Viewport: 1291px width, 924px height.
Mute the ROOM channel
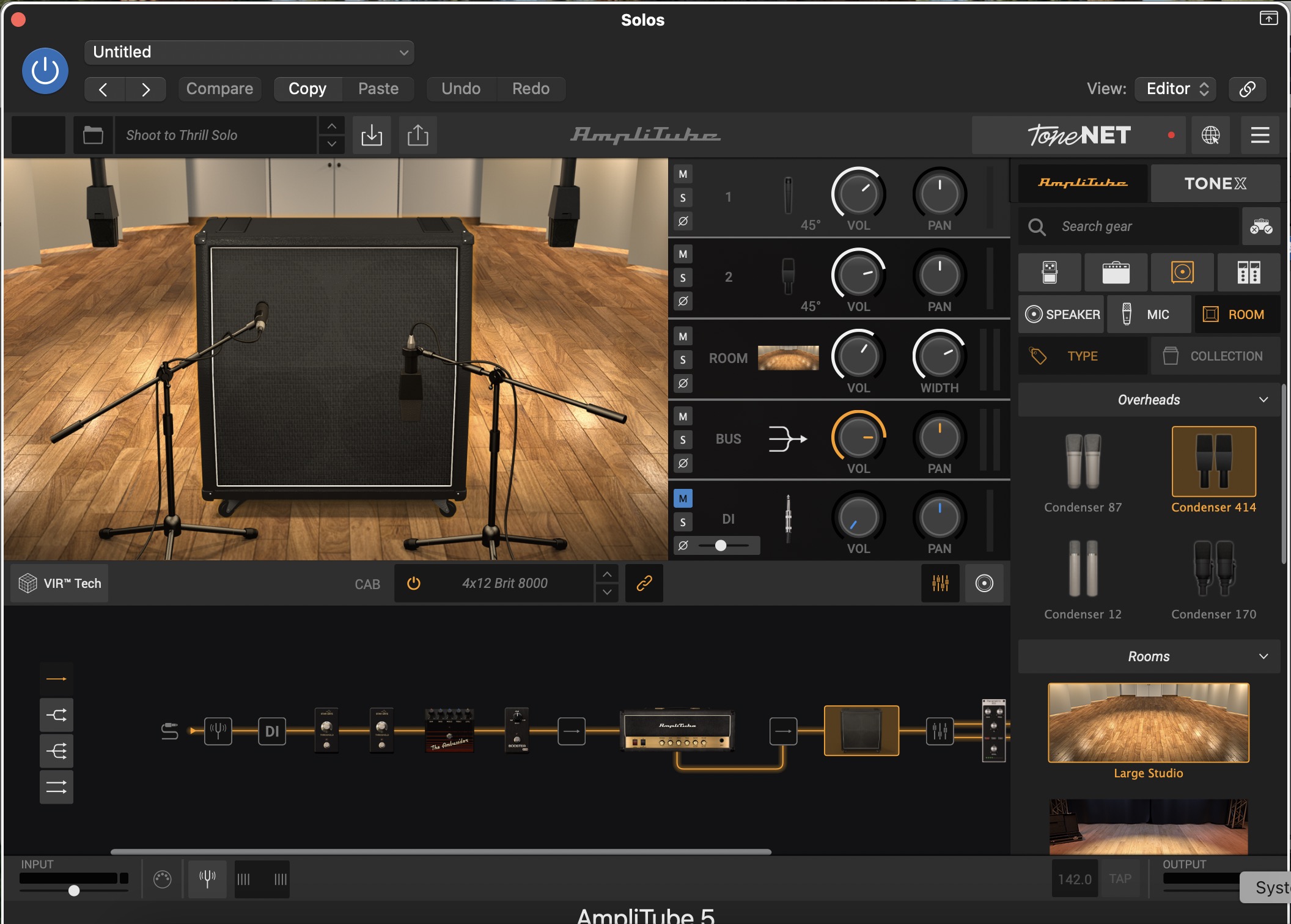(683, 336)
